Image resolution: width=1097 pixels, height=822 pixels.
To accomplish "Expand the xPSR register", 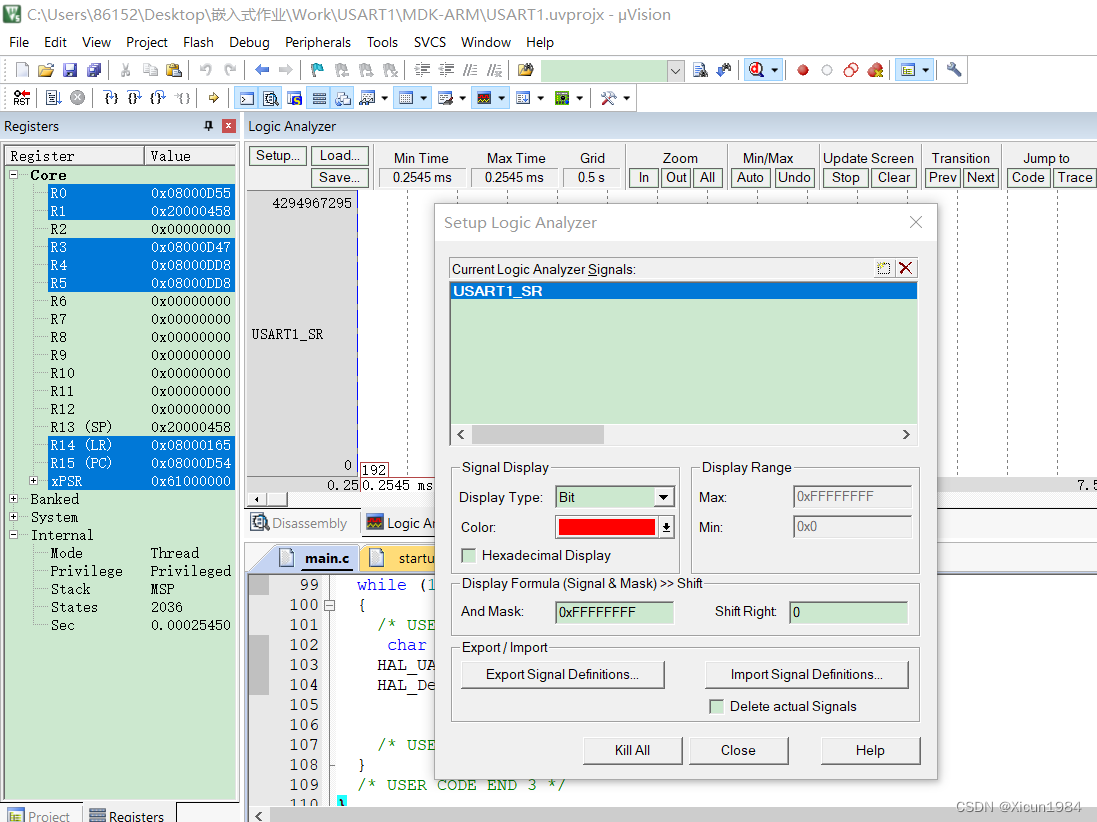I will tap(33, 481).
